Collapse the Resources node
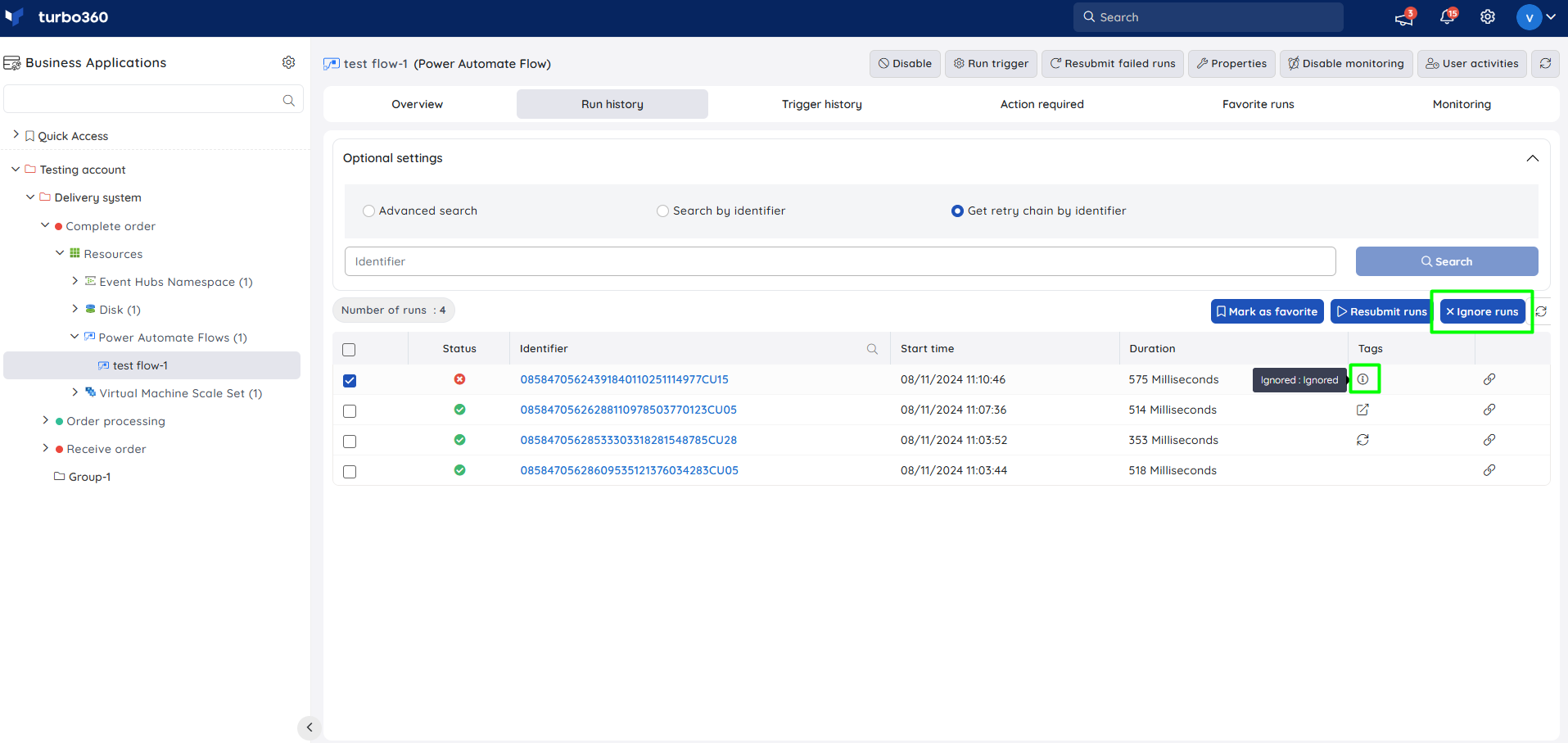1568x743 pixels. click(60, 253)
